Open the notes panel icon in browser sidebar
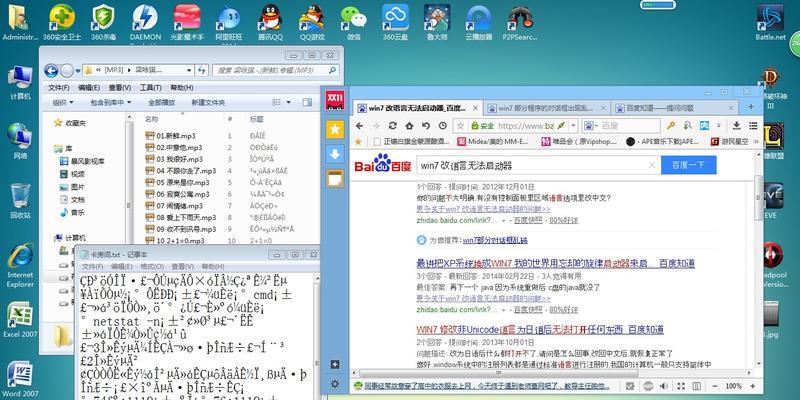The height and width of the screenshot is (400, 800). tap(335, 179)
